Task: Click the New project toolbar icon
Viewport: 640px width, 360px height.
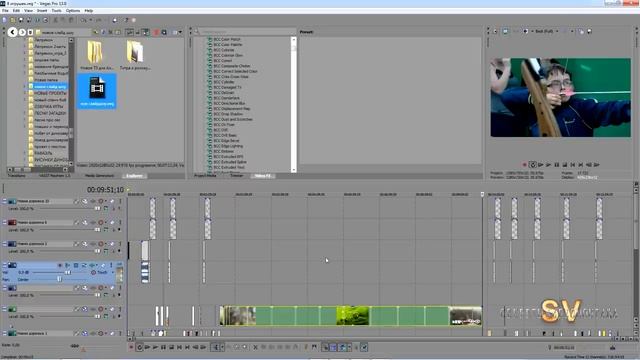Action: [5, 20]
